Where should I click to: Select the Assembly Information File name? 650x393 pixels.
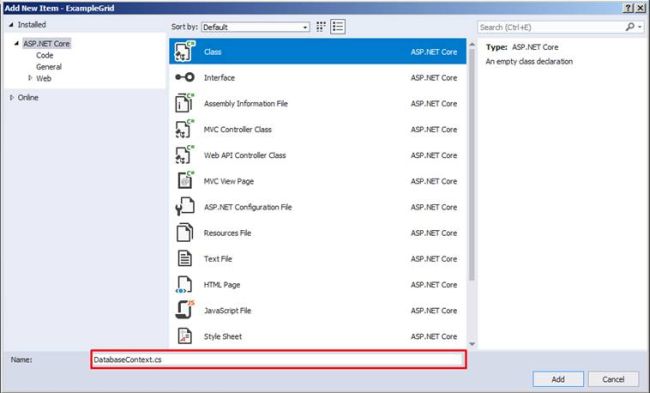tap(246, 103)
